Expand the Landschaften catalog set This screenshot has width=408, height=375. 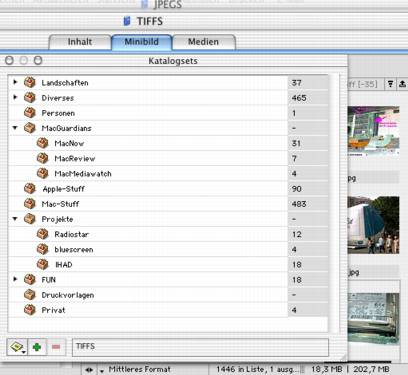[15, 82]
